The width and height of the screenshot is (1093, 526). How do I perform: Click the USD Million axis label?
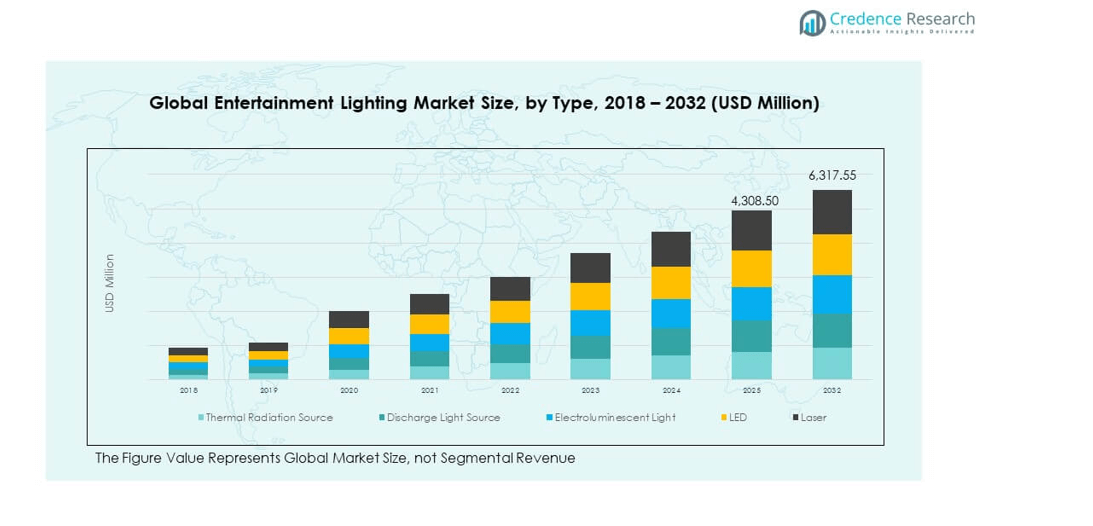tap(110, 283)
